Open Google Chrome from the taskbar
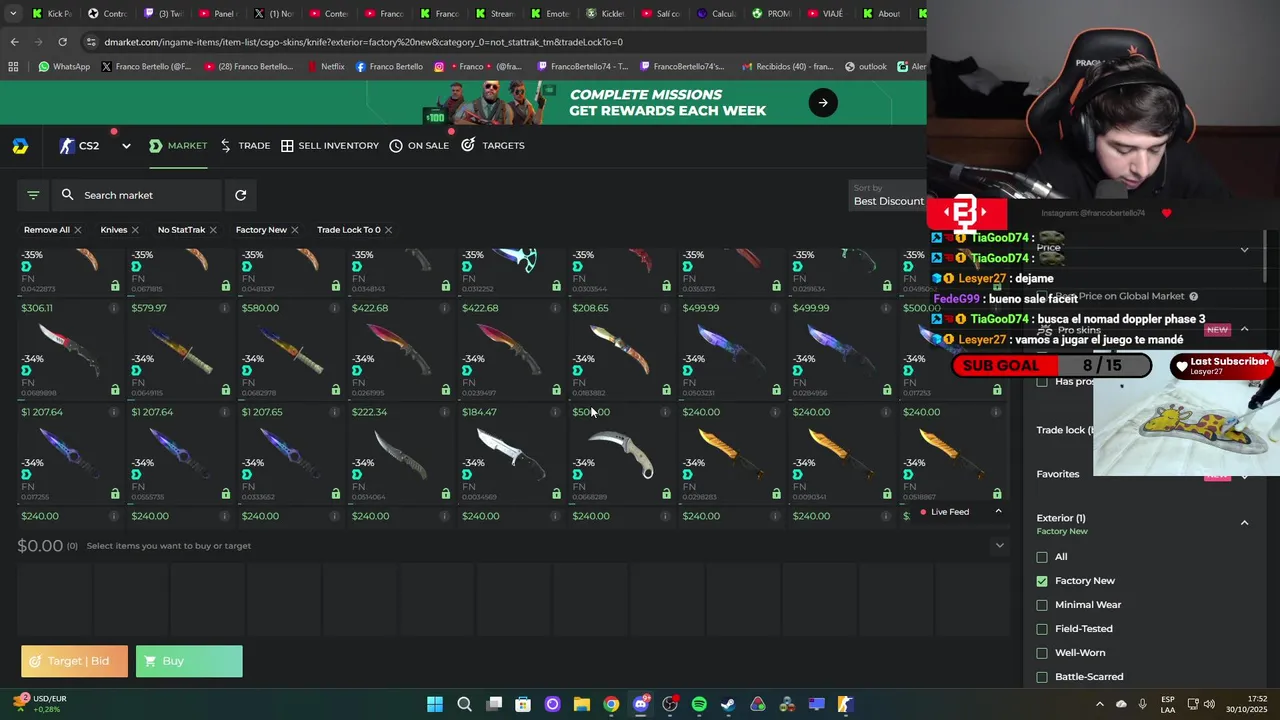This screenshot has height=720, width=1280. tap(611, 704)
